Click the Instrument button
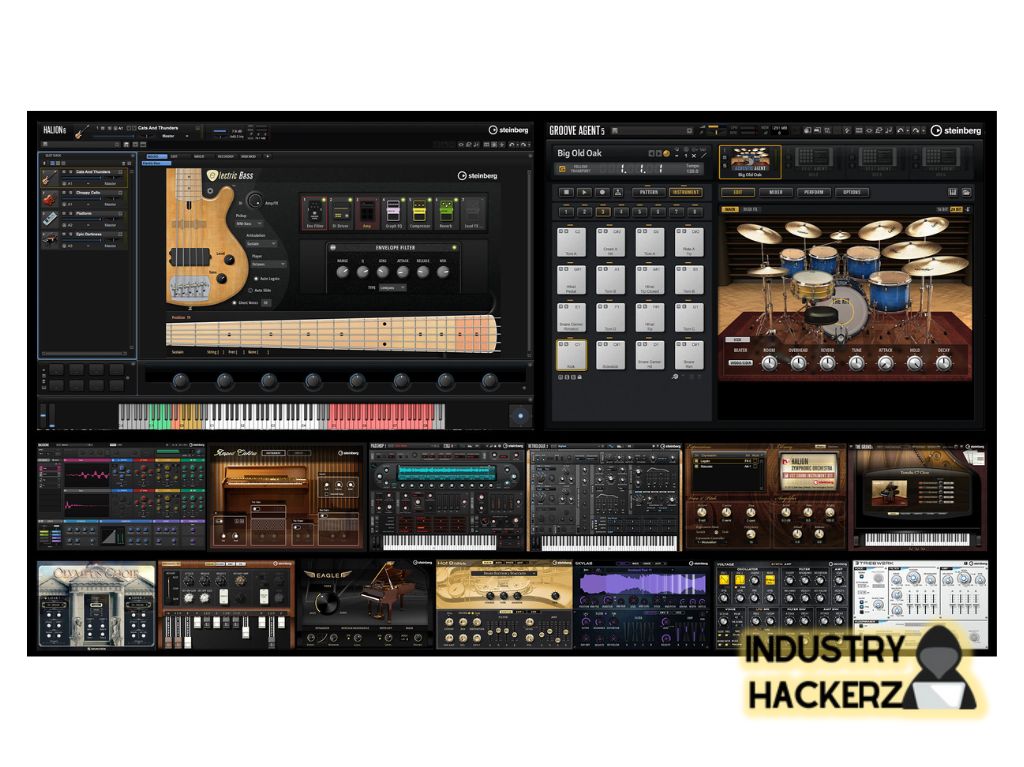Viewport: 1024px width, 767px height. coord(685,192)
